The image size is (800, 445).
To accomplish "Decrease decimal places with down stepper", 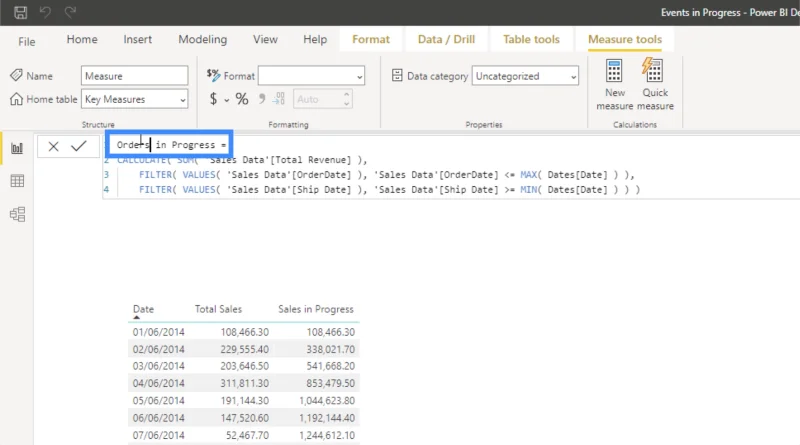I will [x=346, y=104].
